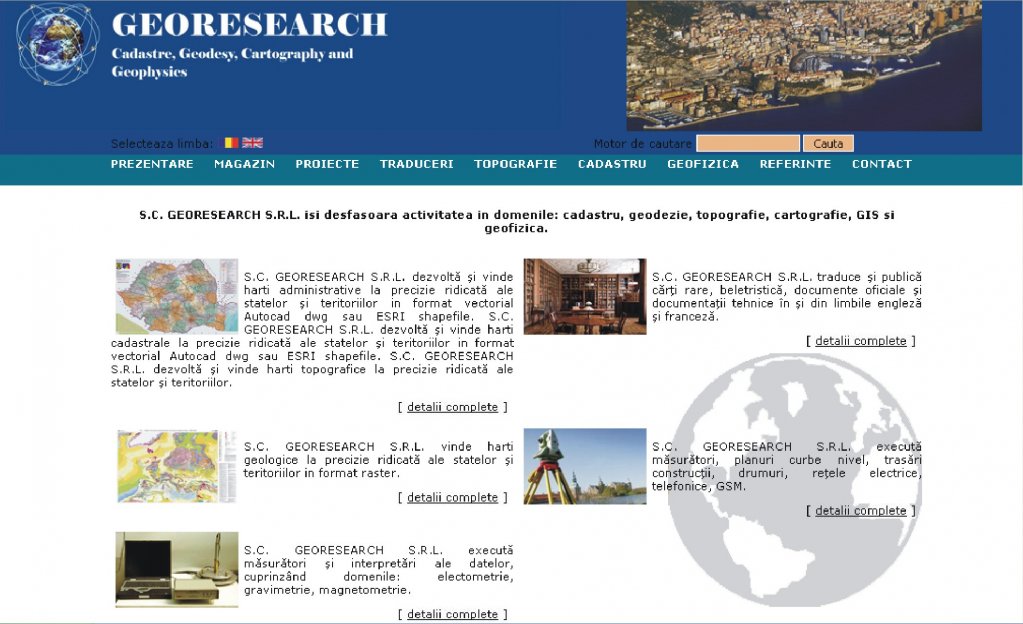Select the Romanian flag language icon

click(x=231, y=143)
